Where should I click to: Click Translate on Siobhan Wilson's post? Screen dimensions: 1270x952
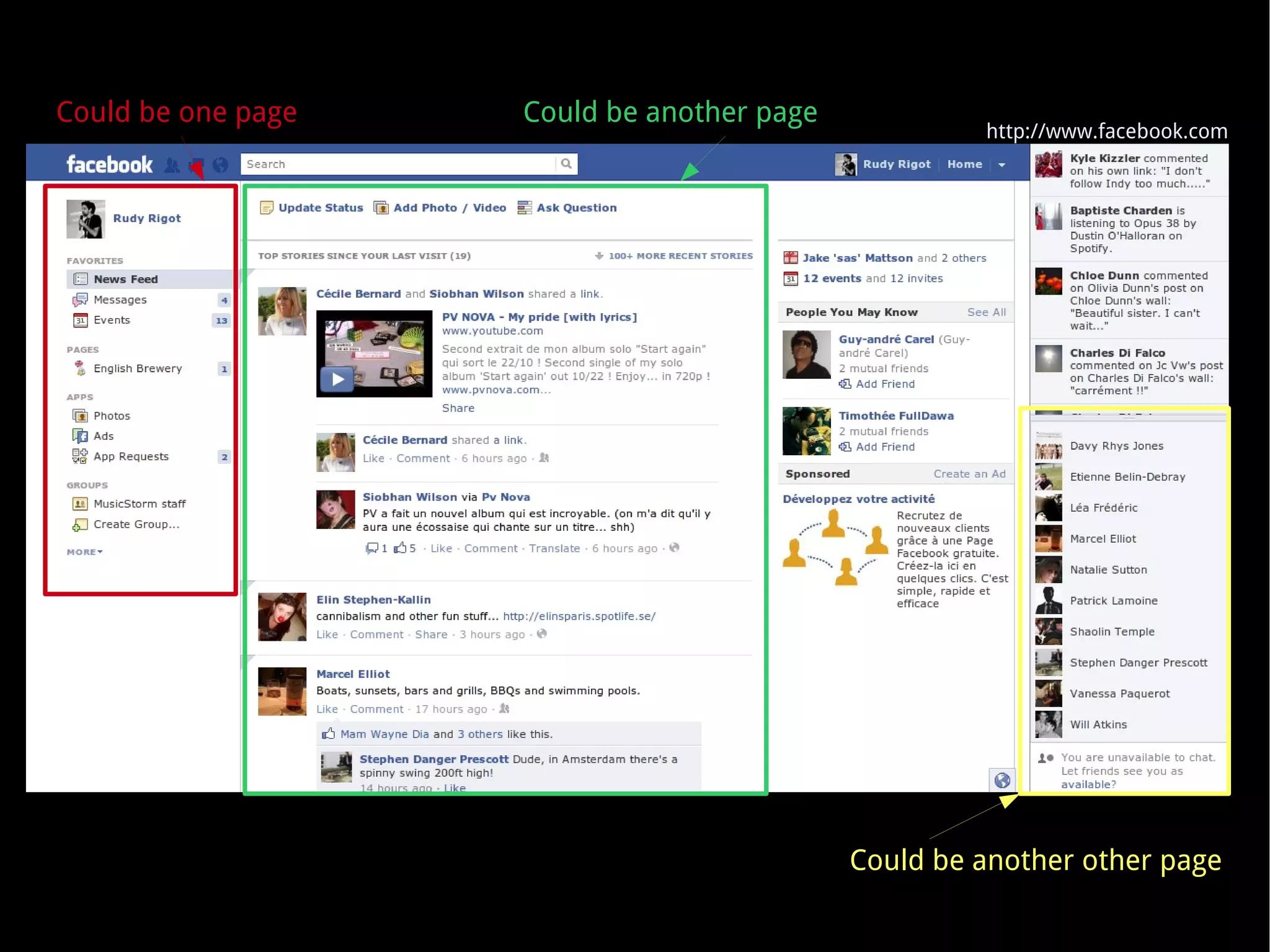click(554, 548)
